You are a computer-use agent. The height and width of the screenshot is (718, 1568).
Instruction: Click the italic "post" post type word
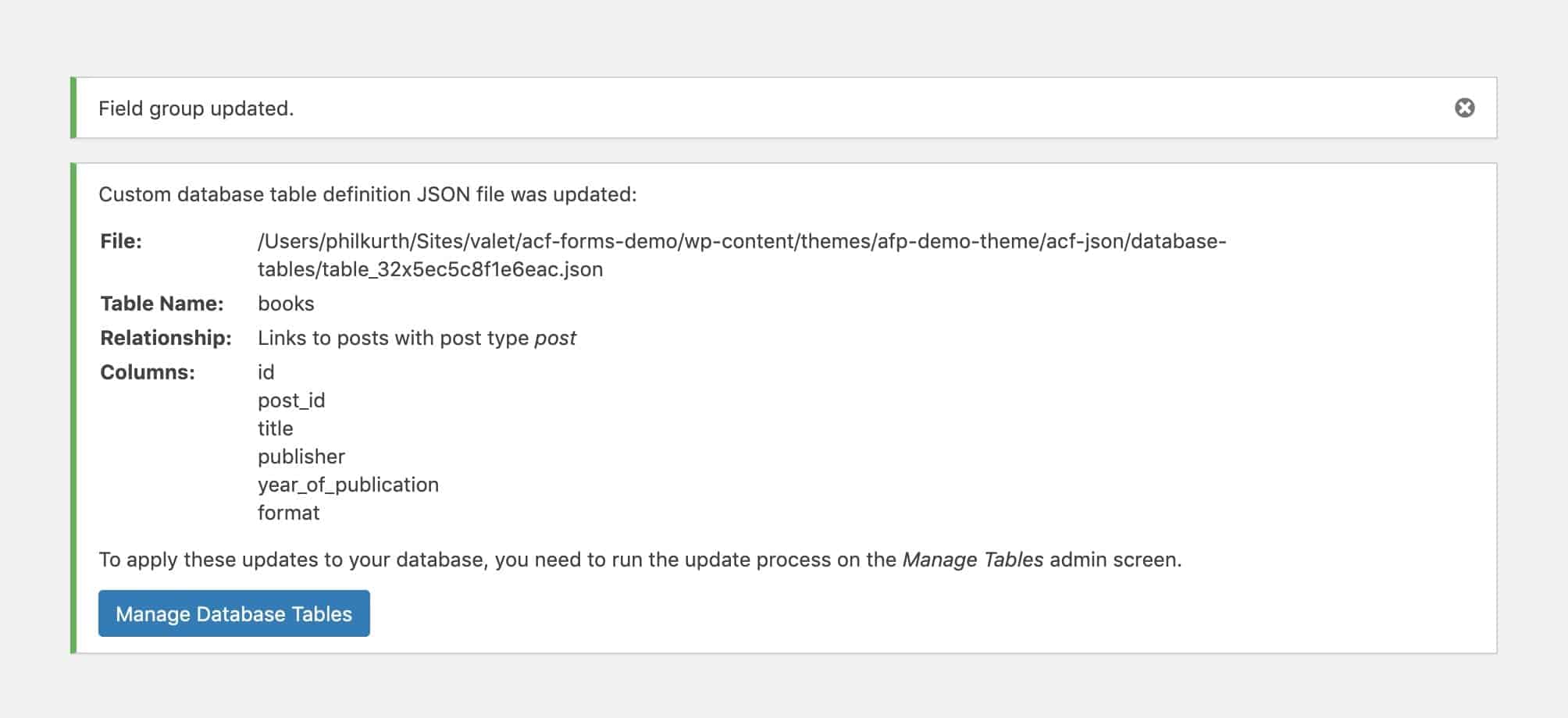click(x=555, y=338)
